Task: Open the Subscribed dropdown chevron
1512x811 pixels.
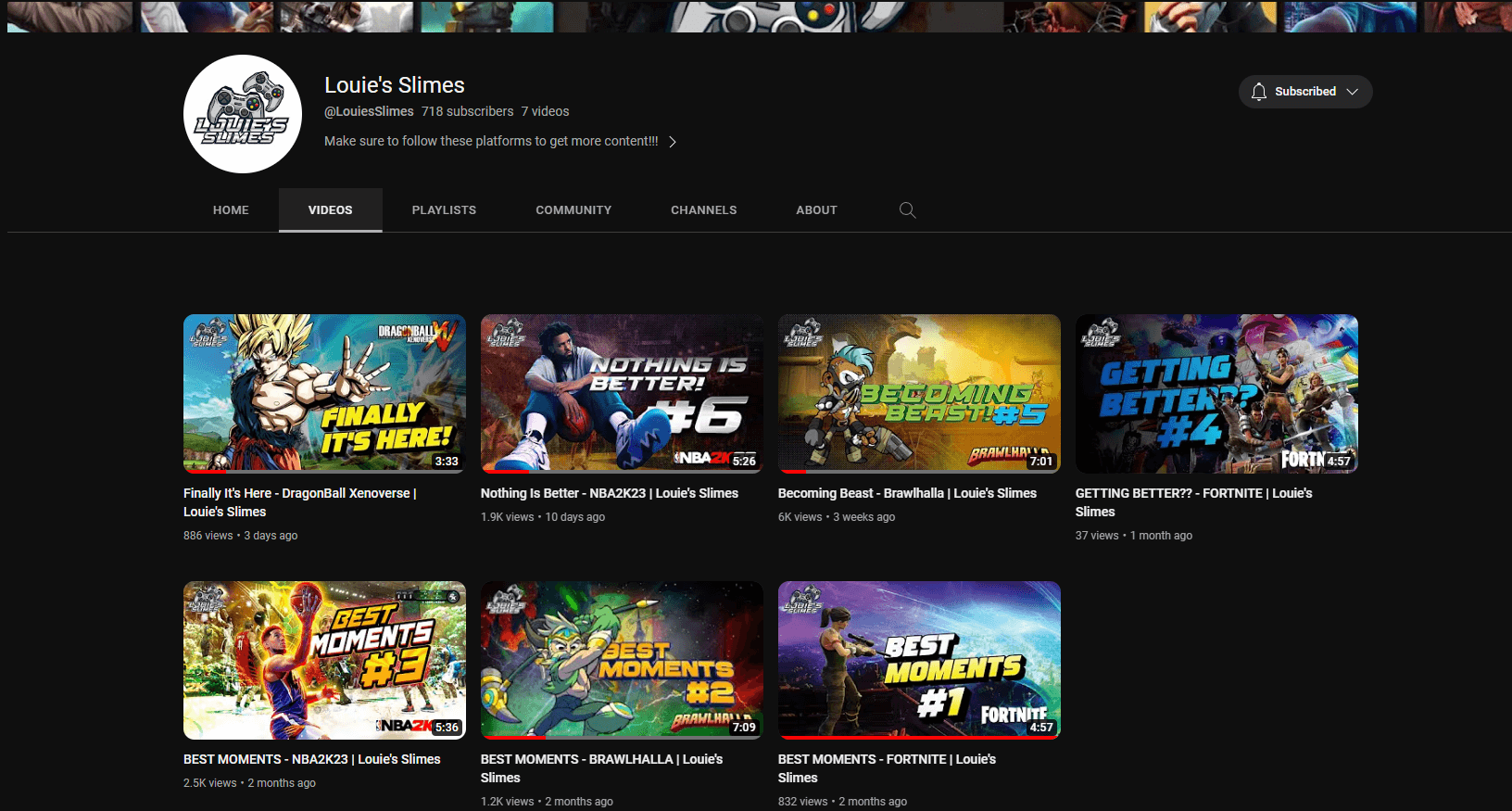Action: [x=1352, y=92]
